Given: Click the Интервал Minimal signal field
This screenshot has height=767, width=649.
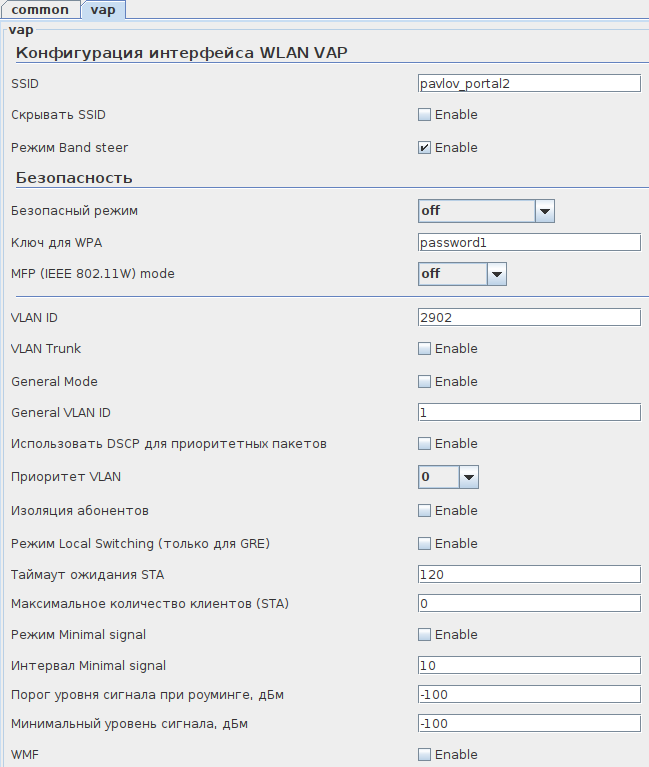Looking at the screenshot, I should tap(528, 665).
